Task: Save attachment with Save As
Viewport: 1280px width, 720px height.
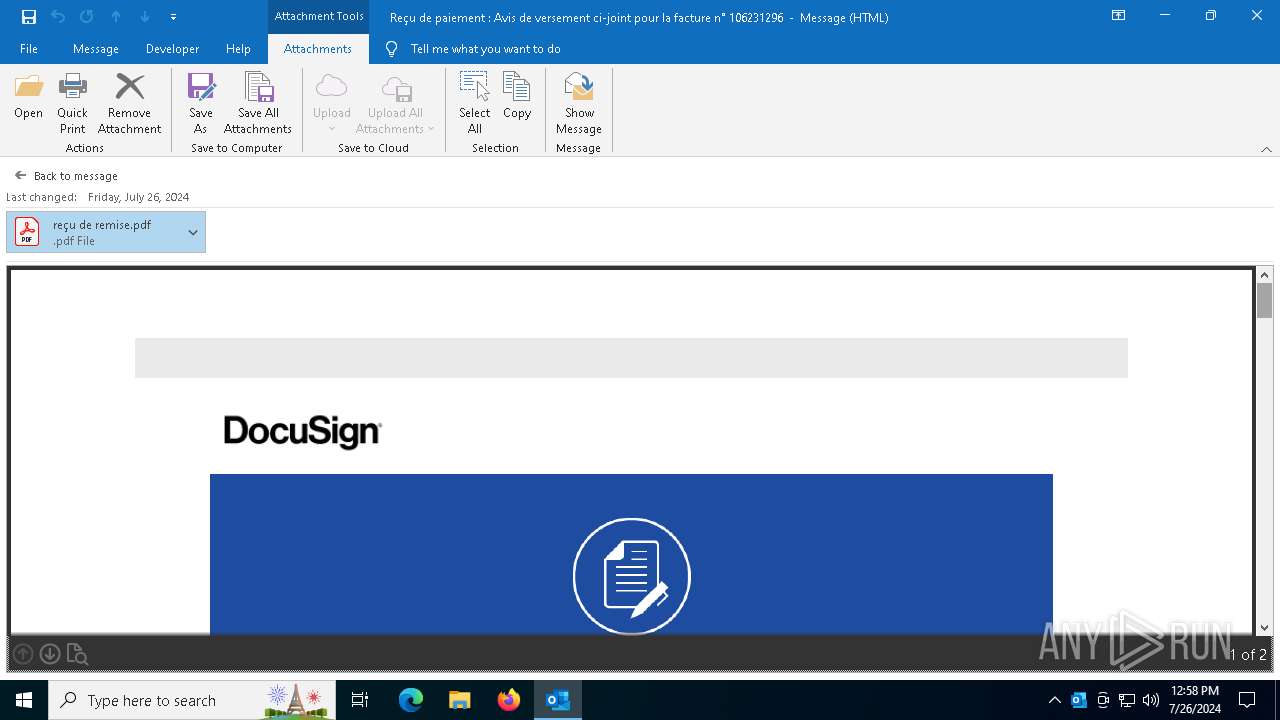Action: pos(201,103)
